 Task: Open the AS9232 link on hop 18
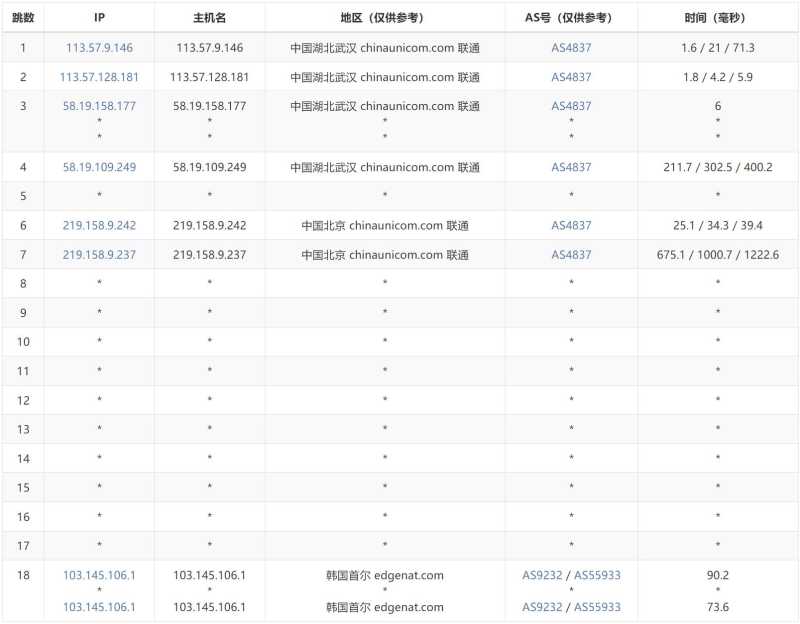pos(539,575)
